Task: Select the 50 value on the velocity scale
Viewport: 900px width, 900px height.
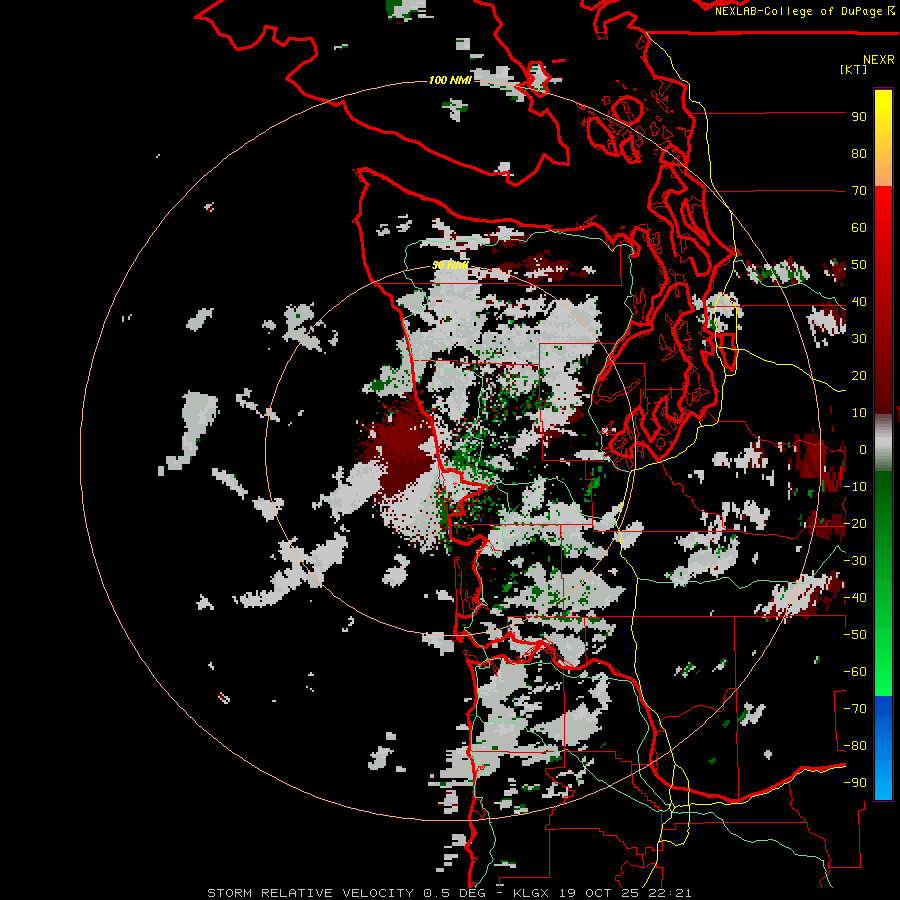Action: tap(859, 265)
